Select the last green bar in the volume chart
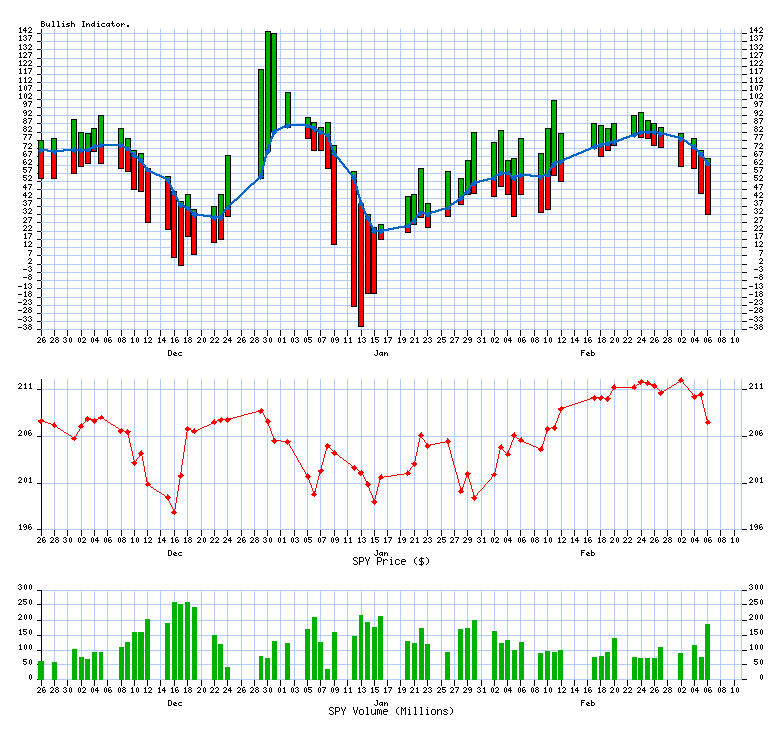This screenshot has height=729, width=784. [708, 650]
